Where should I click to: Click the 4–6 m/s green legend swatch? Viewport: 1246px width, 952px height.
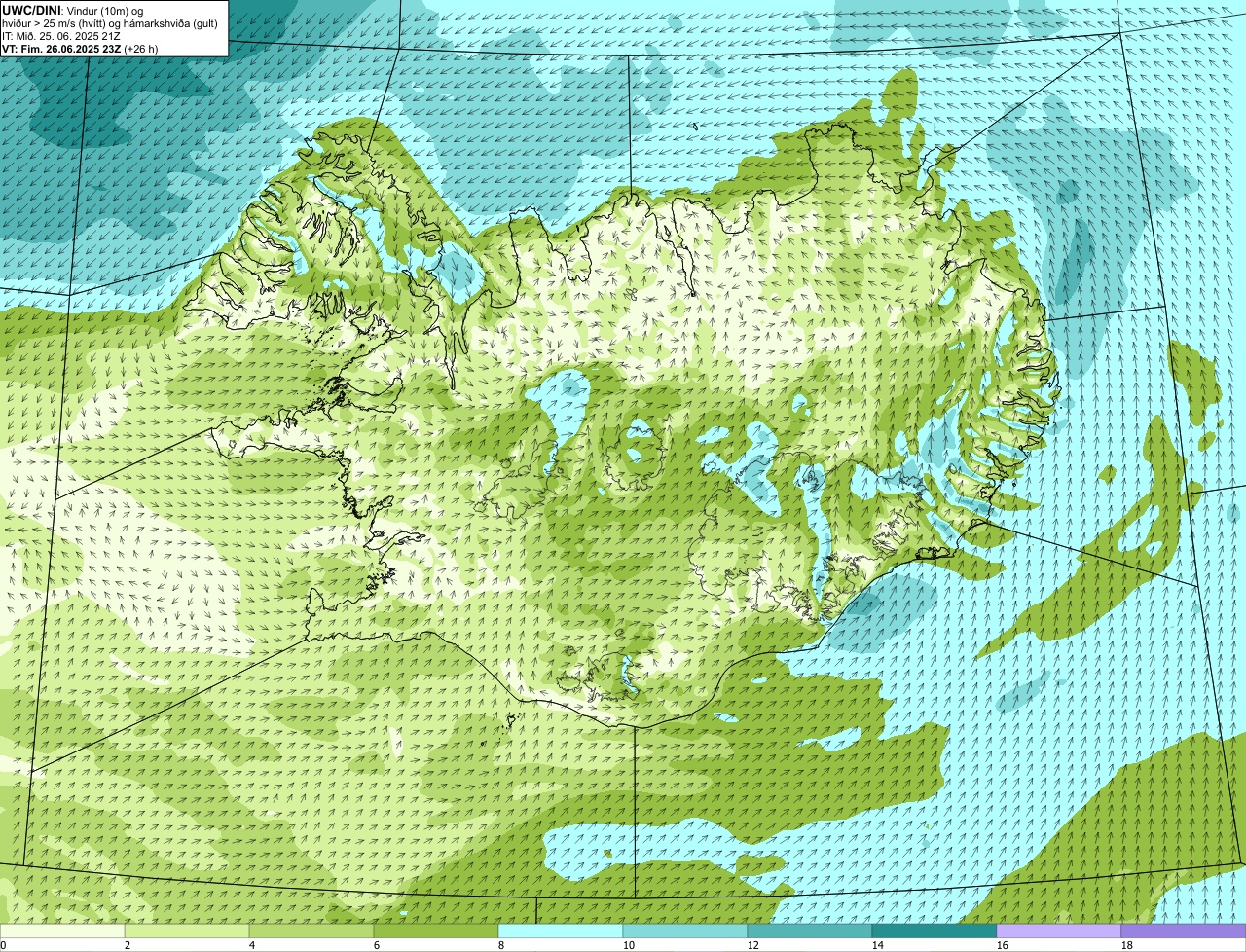pyautogui.click(x=311, y=931)
